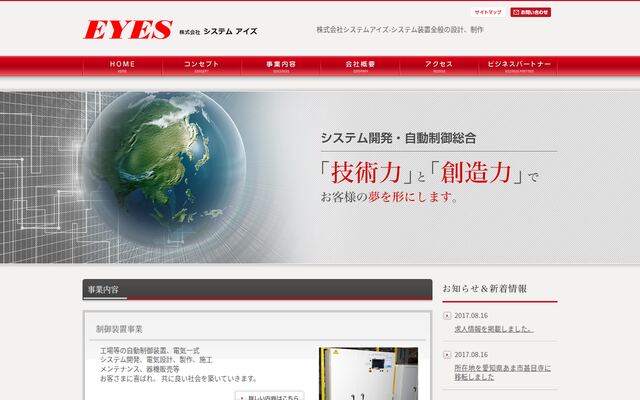The image size is (640, 400).
Task: Click the EYES company logo
Action: pyautogui.click(x=128, y=30)
